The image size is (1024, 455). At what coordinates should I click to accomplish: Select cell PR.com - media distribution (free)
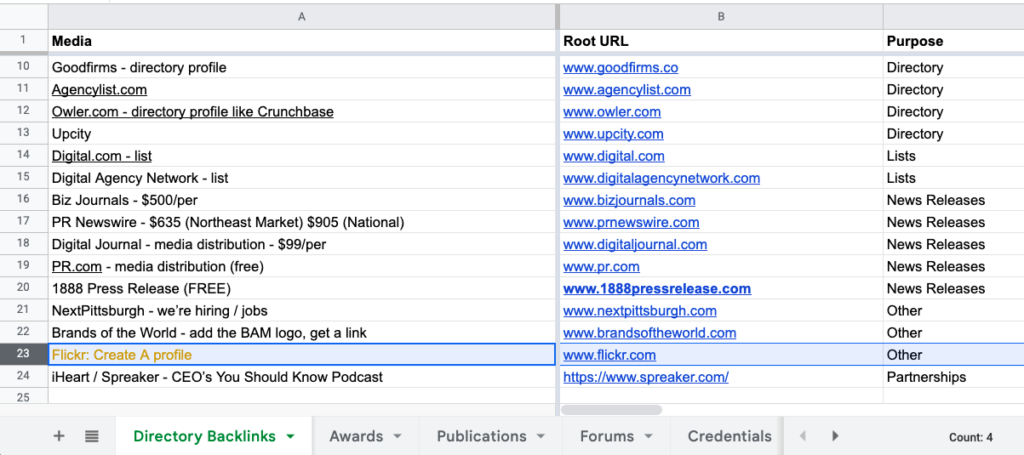point(302,267)
